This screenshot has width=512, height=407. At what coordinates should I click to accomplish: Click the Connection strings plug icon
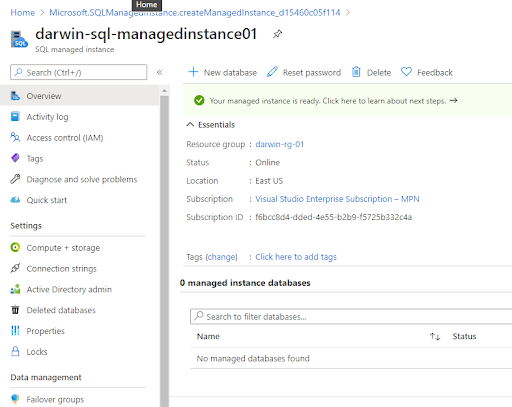(15, 268)
